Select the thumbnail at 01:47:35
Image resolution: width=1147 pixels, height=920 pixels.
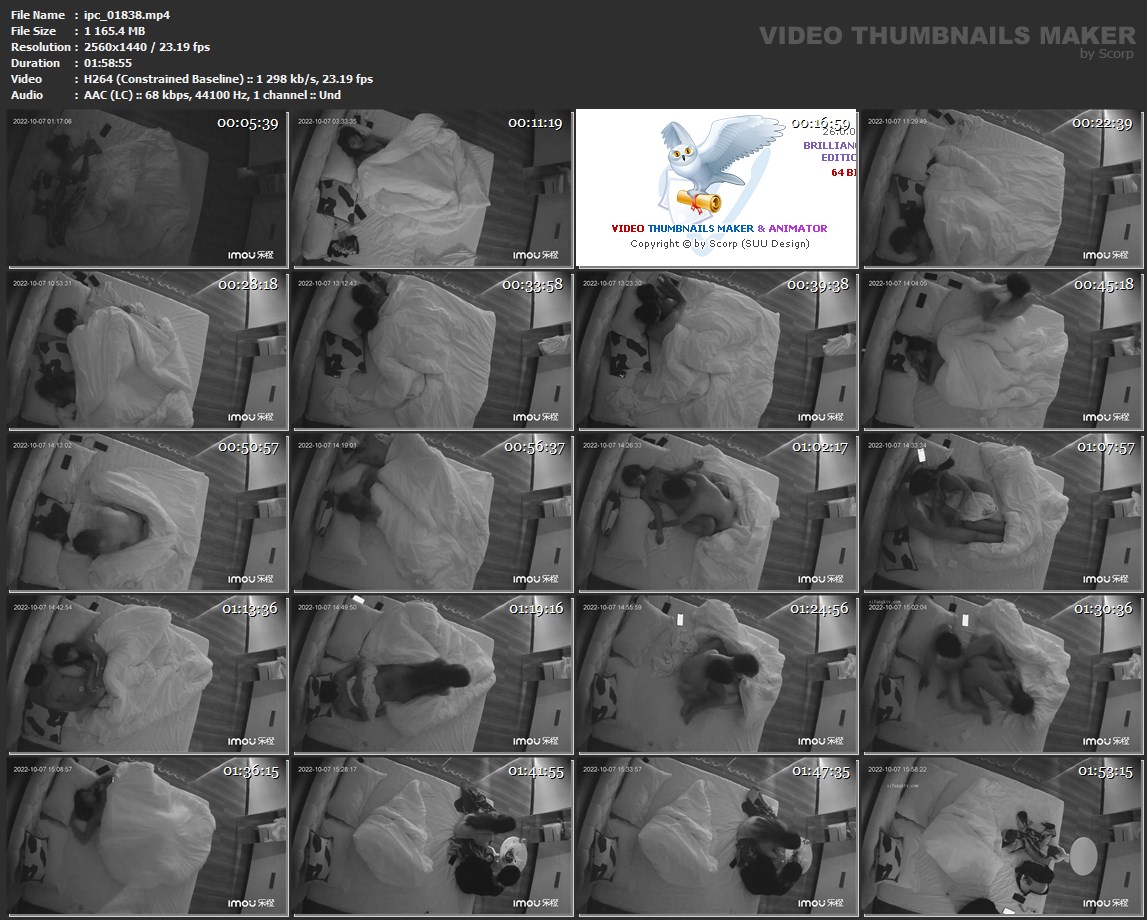click(716, 836)
